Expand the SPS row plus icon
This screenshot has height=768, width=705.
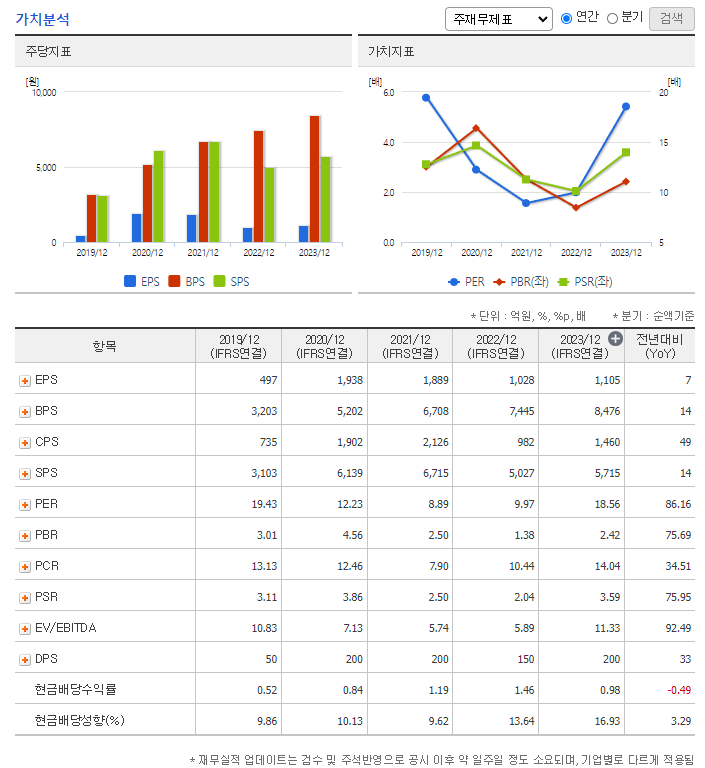pos(25,474)
